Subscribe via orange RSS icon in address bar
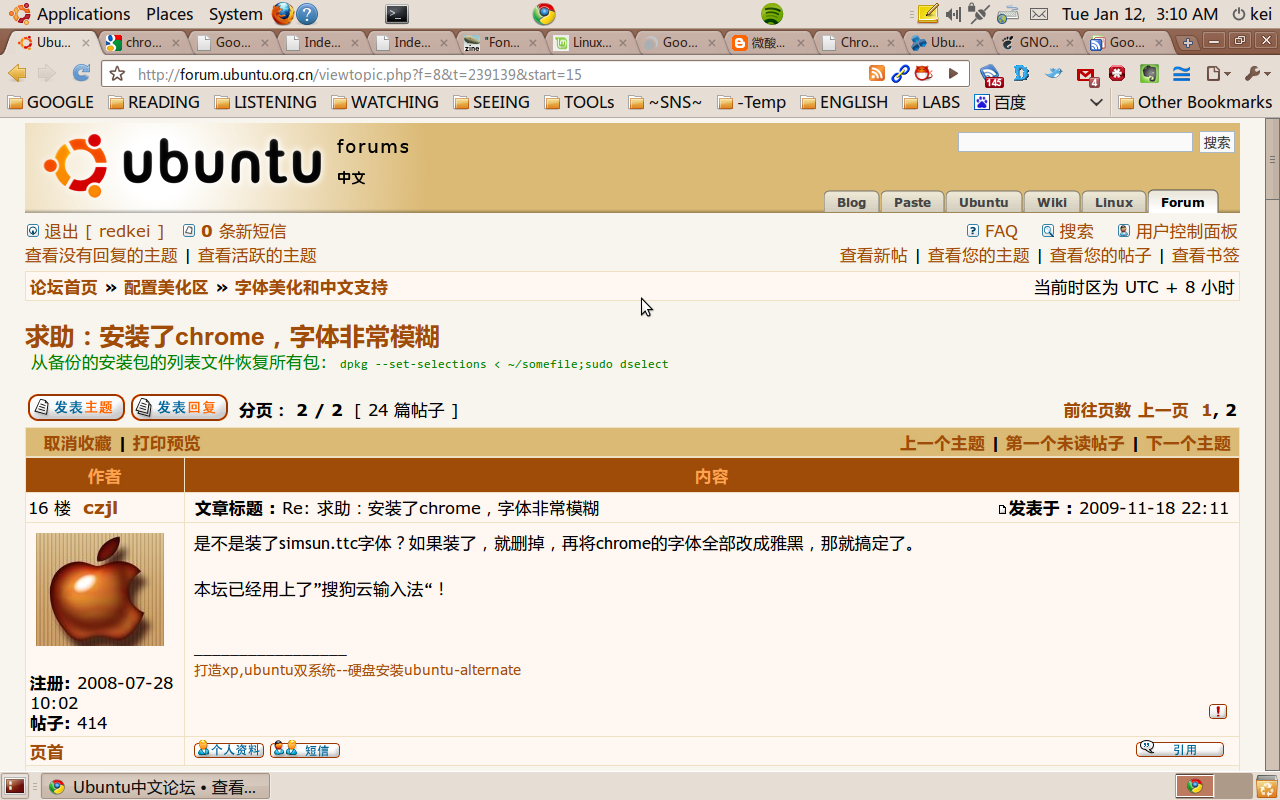 (877, 74)
